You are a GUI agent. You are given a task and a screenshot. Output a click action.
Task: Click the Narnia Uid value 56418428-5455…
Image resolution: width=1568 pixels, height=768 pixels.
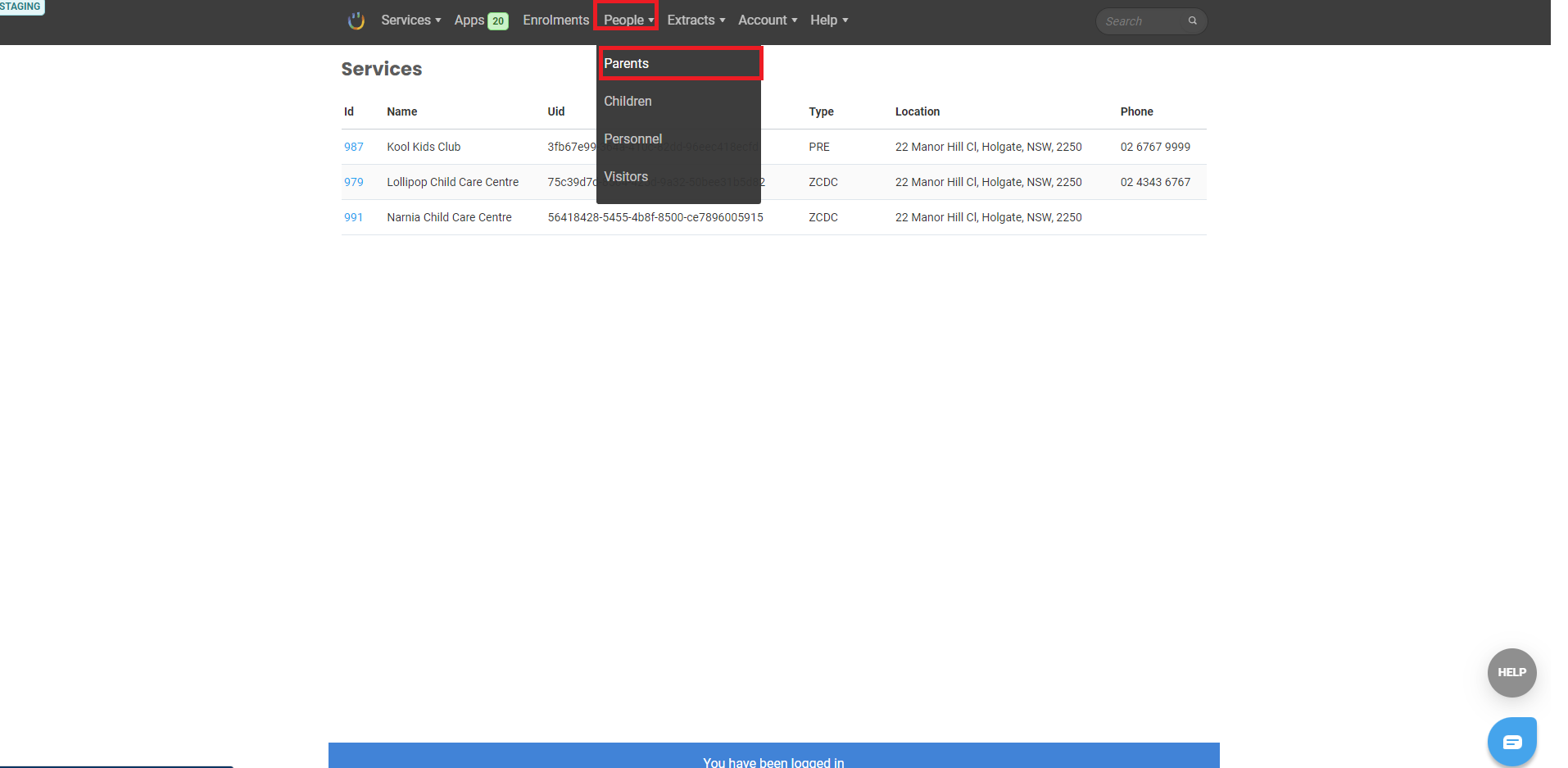coord(655,217)
